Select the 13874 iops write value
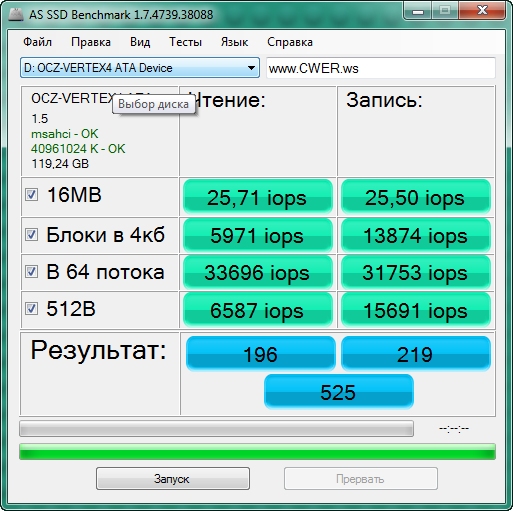 [x=415, y=236]
